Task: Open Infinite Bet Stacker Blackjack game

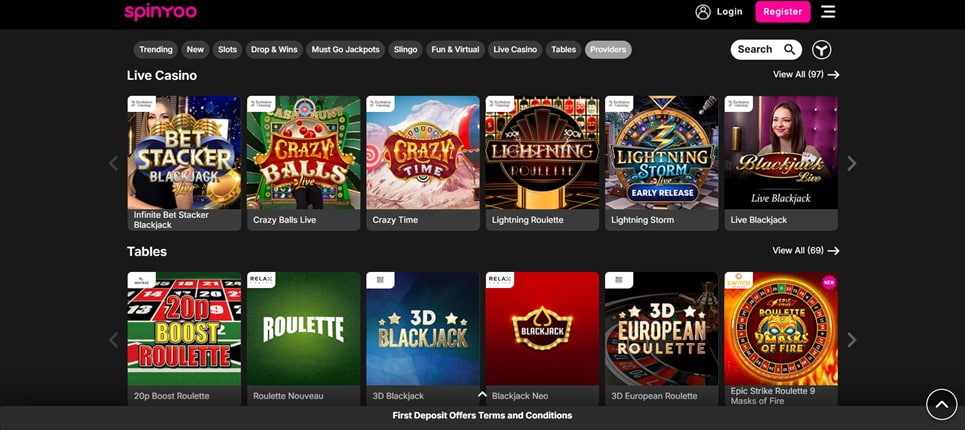Action: tap(184, 163)
